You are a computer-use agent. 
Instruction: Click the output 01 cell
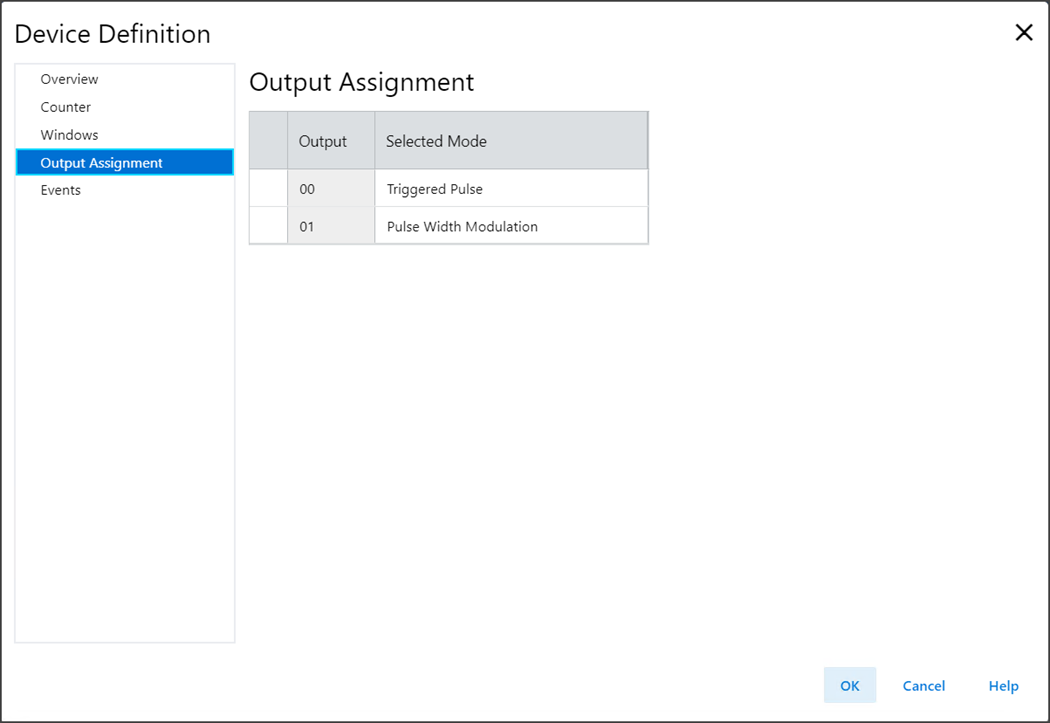[x=330, y=226]
